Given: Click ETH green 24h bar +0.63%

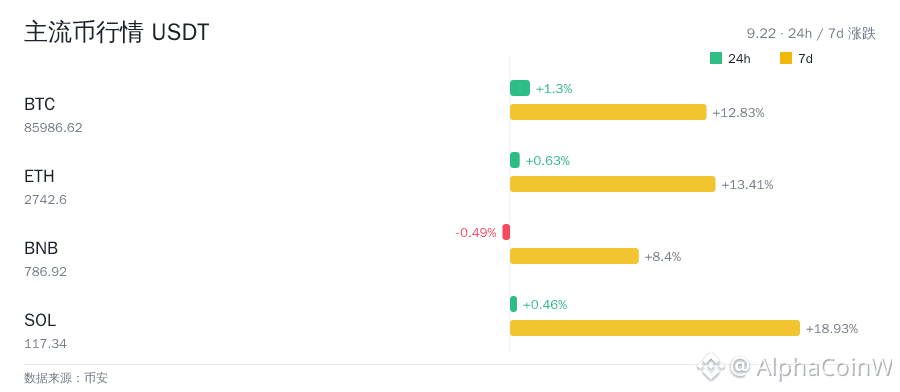Looking at the screenshot, I should [515, 160].
